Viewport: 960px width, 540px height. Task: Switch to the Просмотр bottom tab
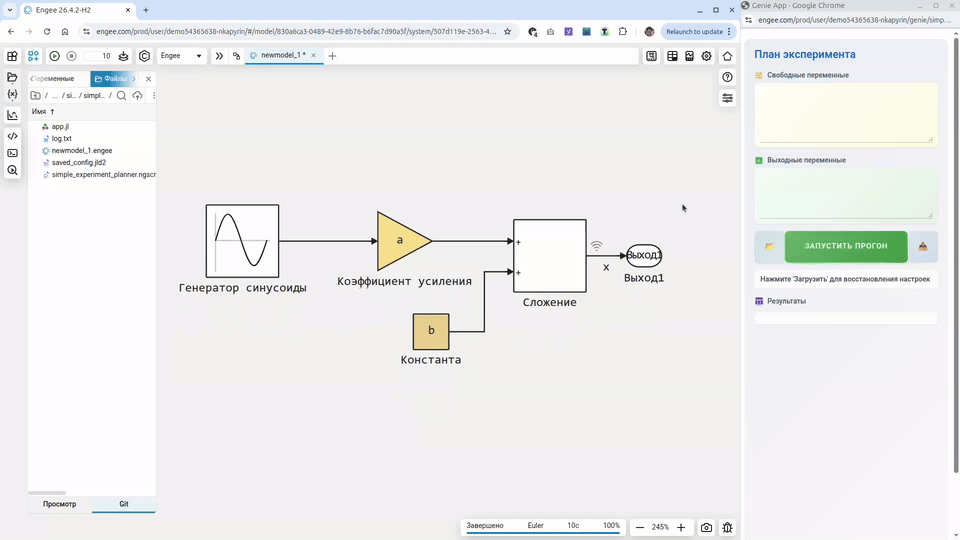(59, 504)
